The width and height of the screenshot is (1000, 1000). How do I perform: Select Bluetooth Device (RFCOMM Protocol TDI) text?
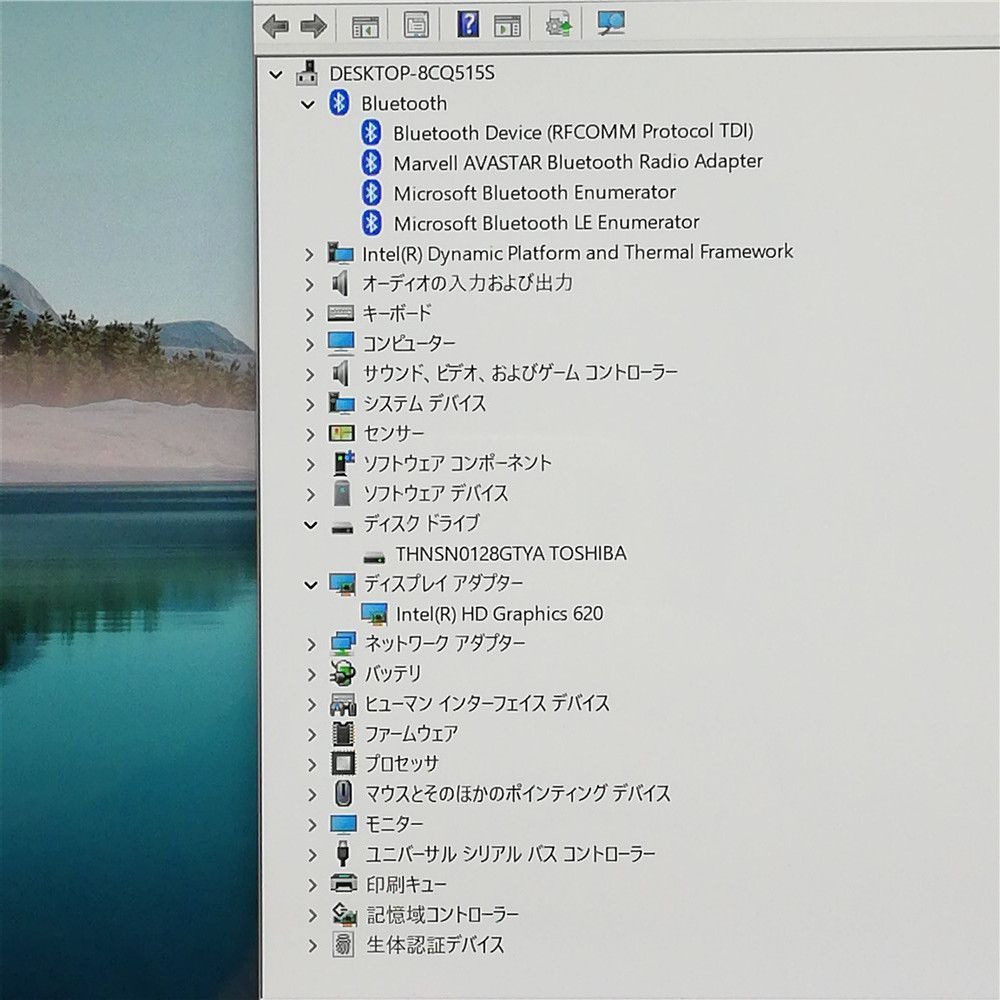pyautogui.click(x=573, y=133)
